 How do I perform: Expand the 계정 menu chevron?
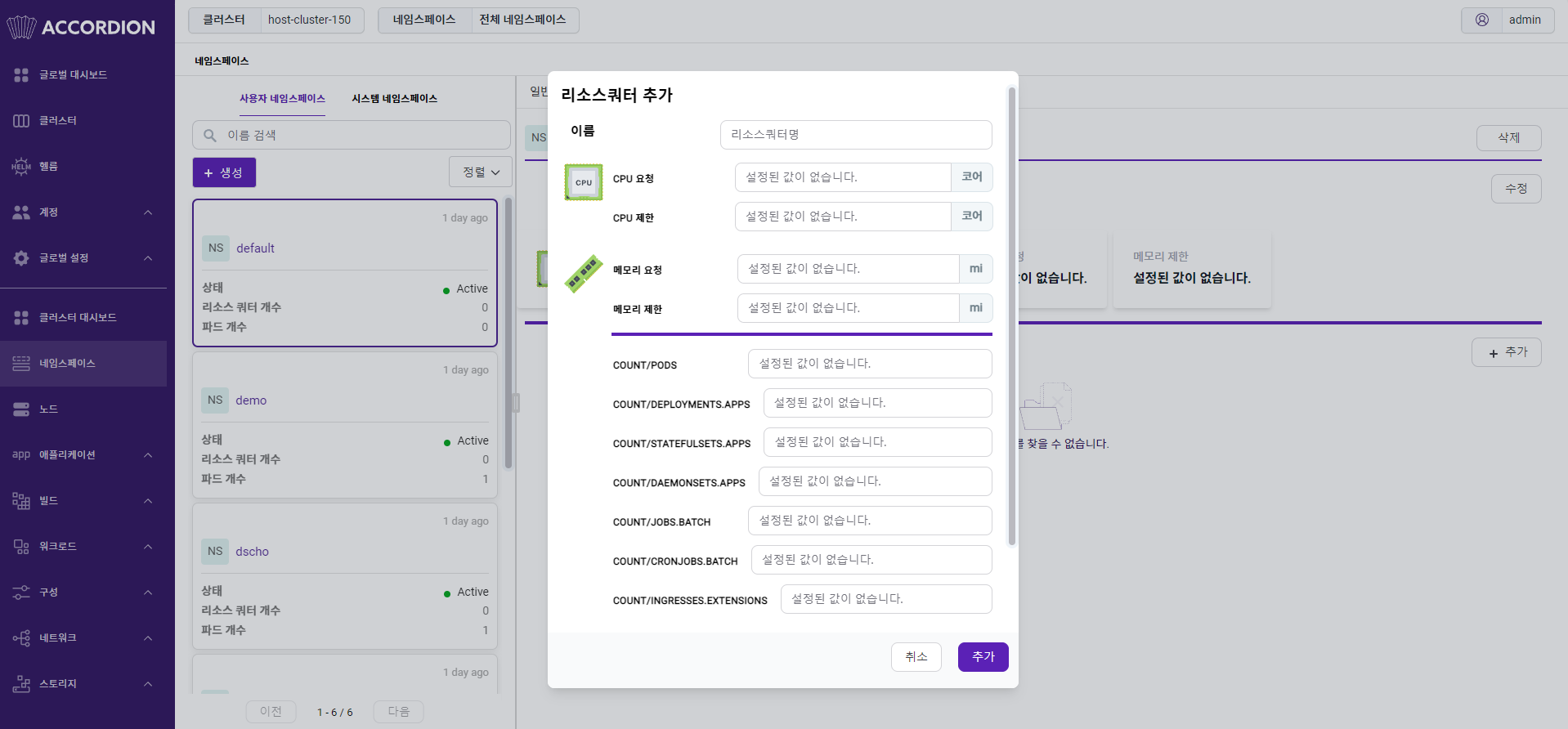(x=148, y=212)
